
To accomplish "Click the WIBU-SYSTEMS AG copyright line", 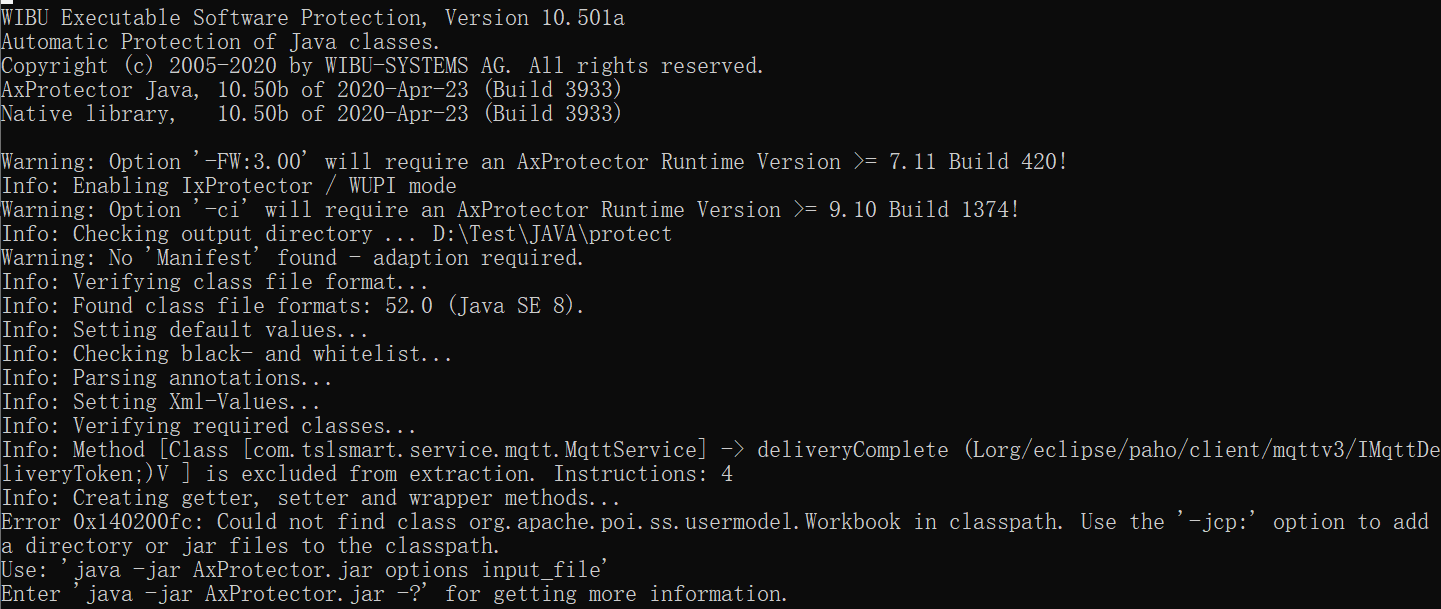I will pyautogui.click(x=382, y=66).
